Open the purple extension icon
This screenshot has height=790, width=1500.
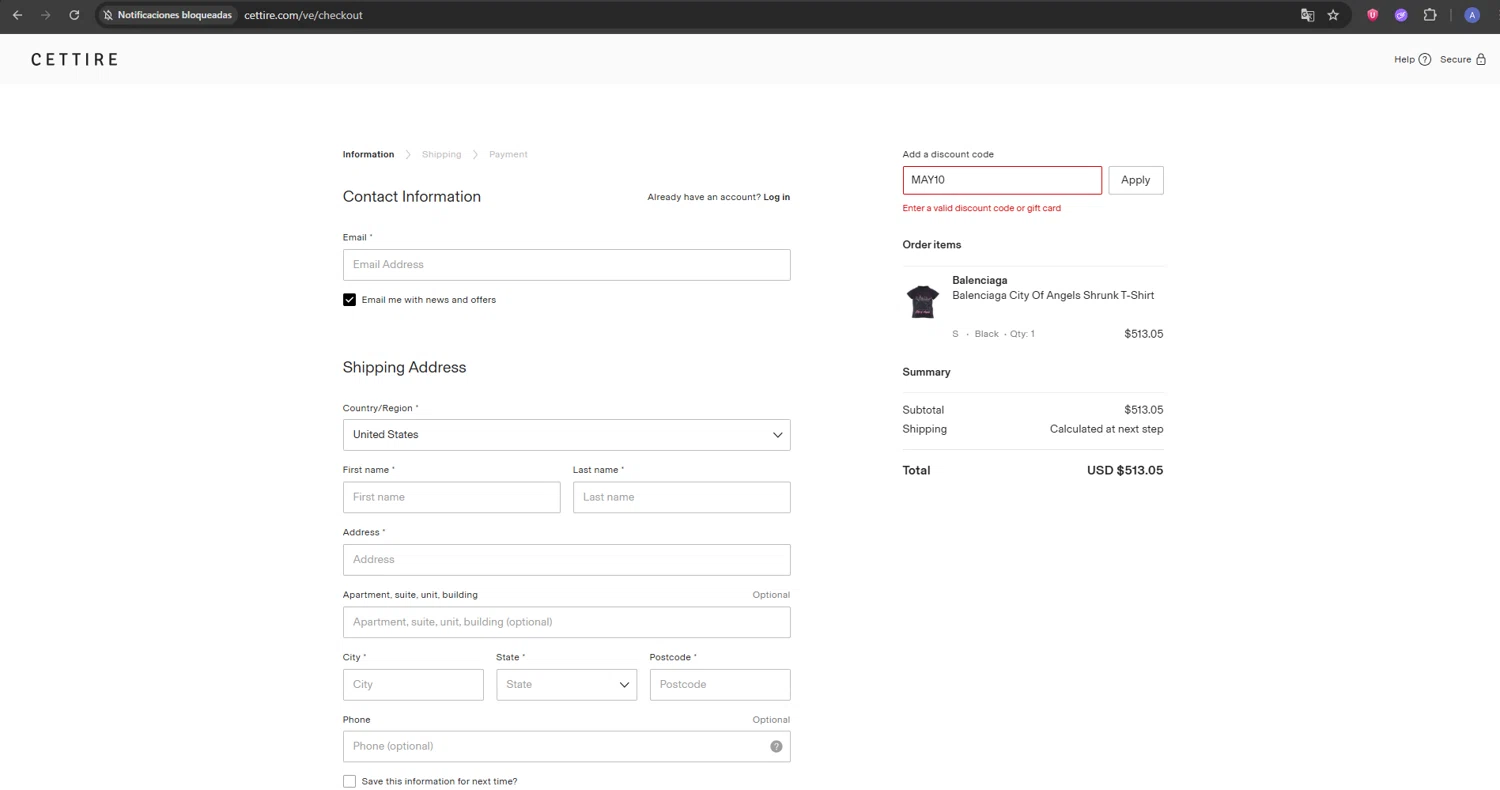[1401, 15]
